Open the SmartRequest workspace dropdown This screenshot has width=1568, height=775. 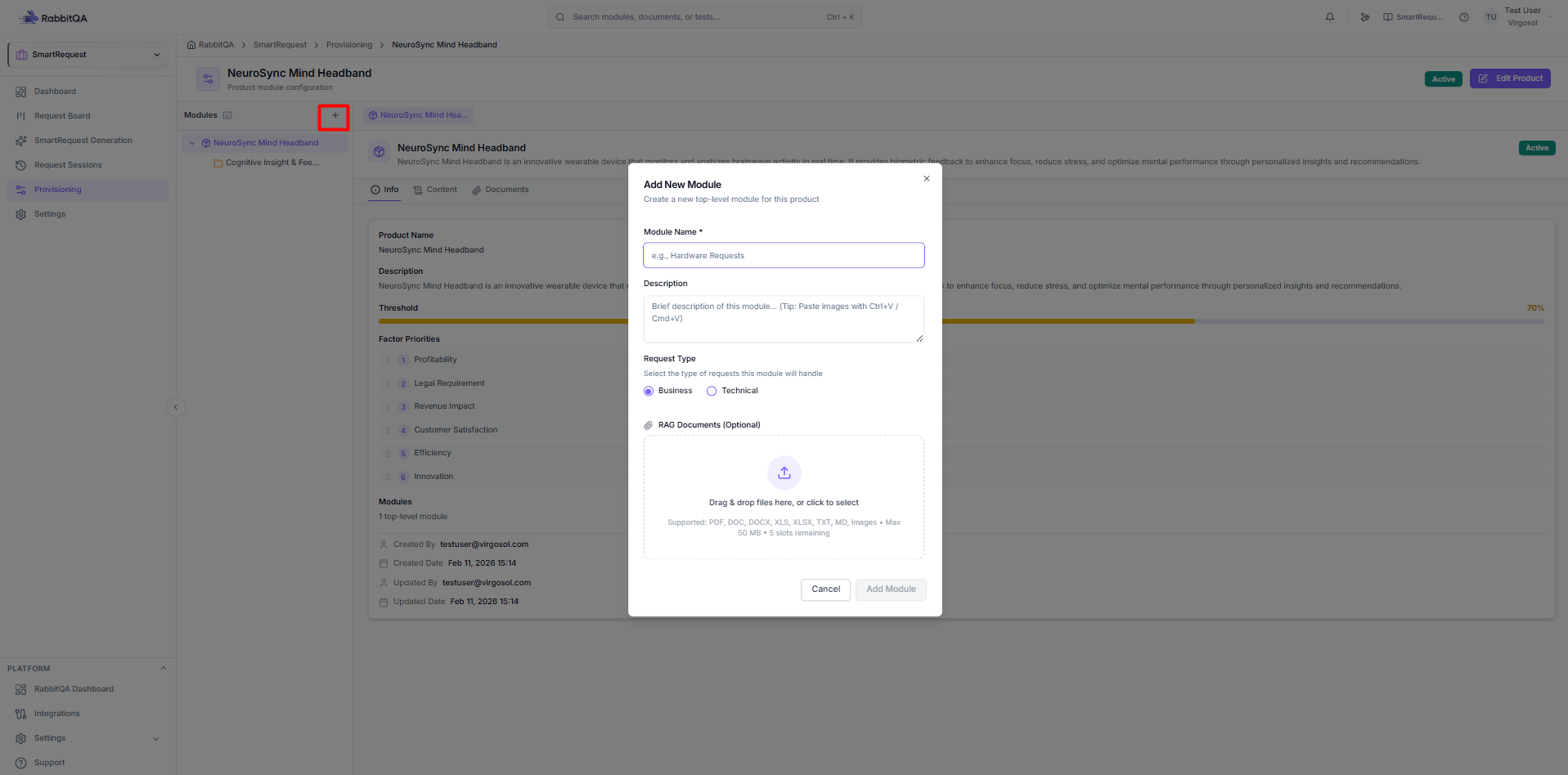(88, 55)
